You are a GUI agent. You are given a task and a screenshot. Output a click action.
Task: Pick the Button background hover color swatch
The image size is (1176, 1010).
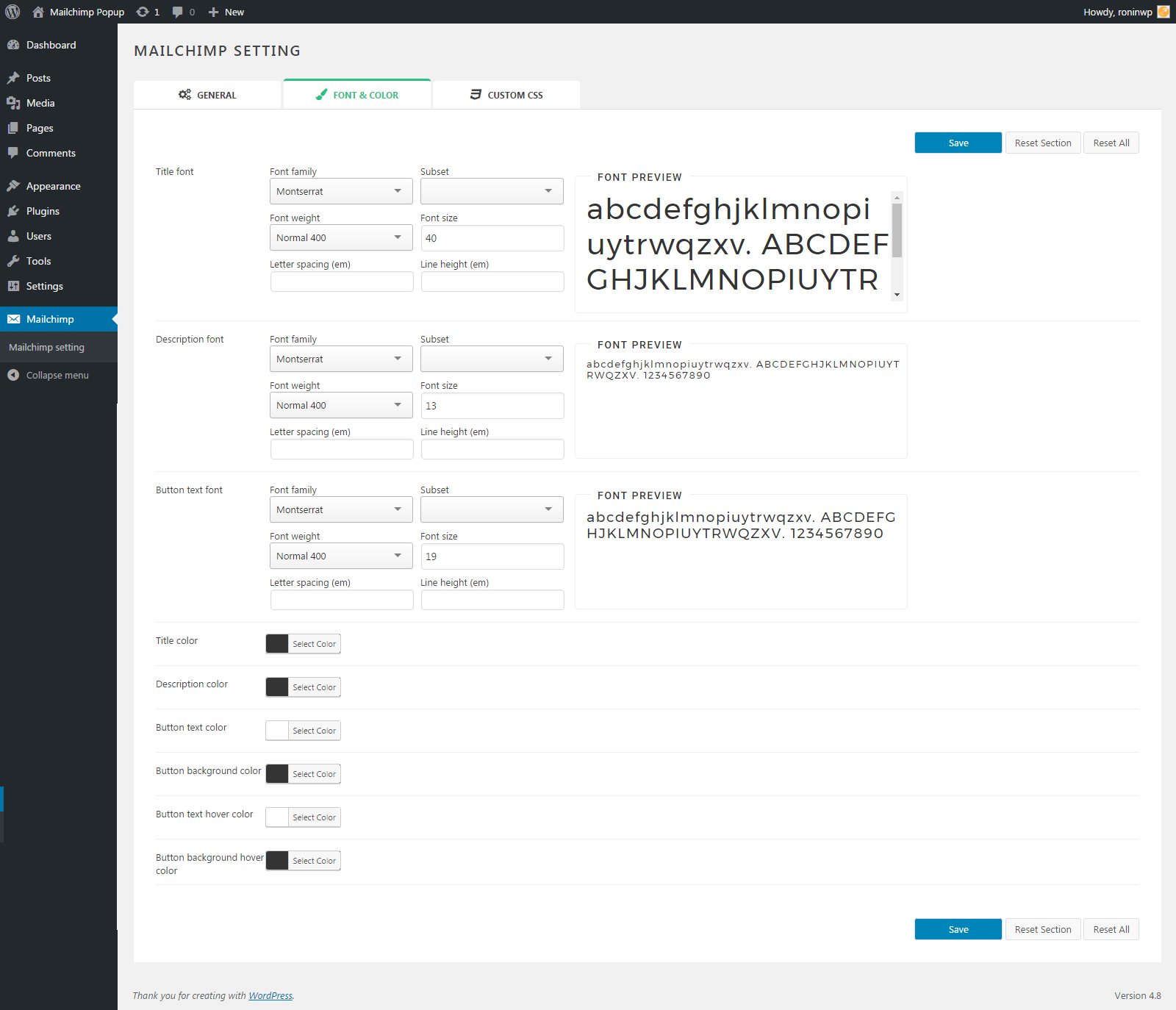click(277, 861)
